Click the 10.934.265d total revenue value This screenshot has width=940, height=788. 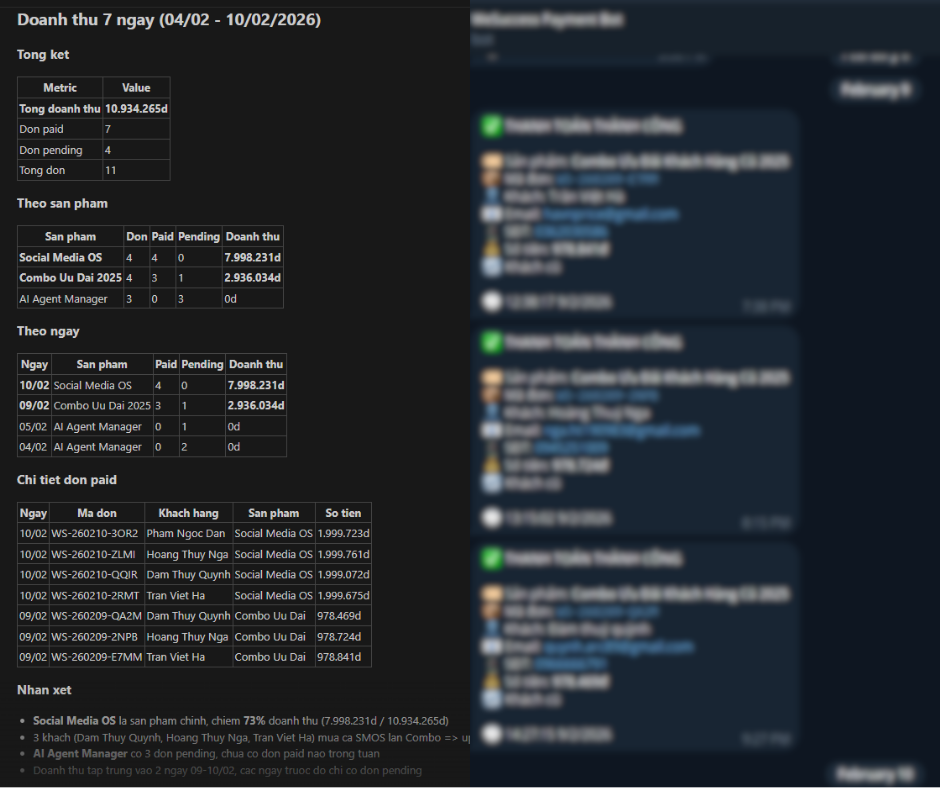point(136,109)
